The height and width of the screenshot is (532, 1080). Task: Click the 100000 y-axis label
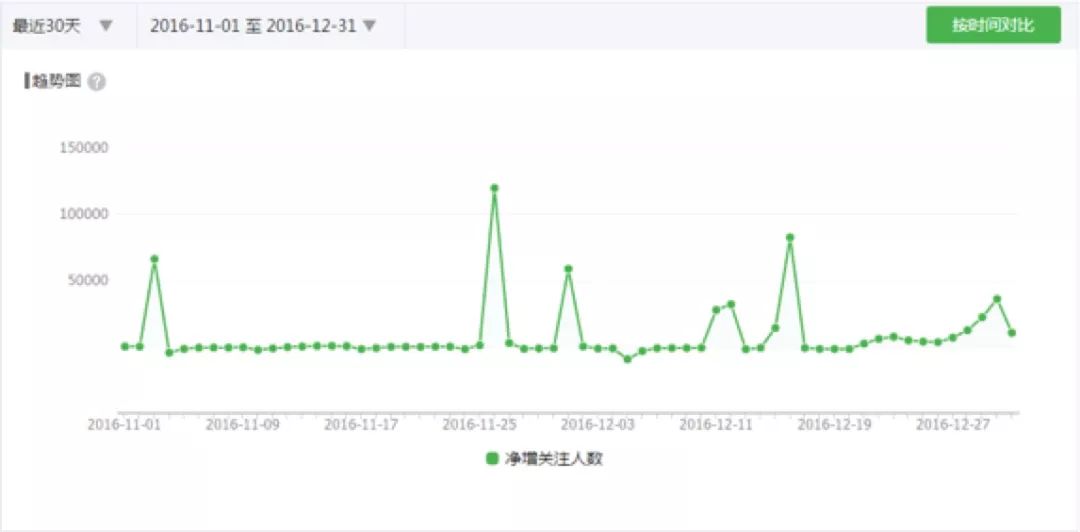coord(85,214)
